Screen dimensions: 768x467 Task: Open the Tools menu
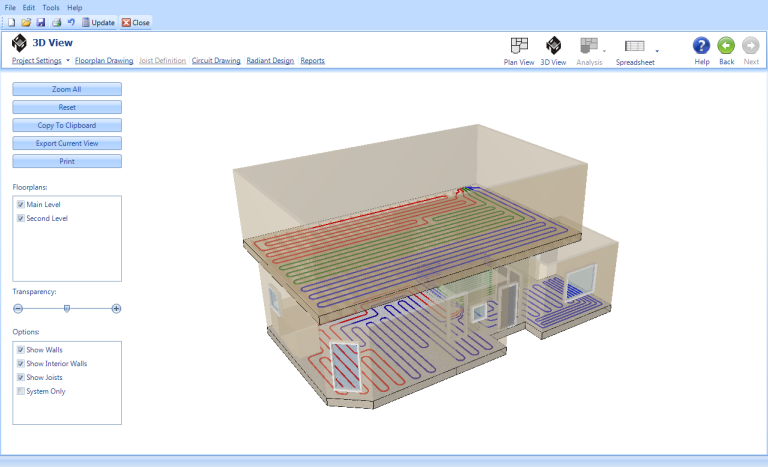(50, 8)
